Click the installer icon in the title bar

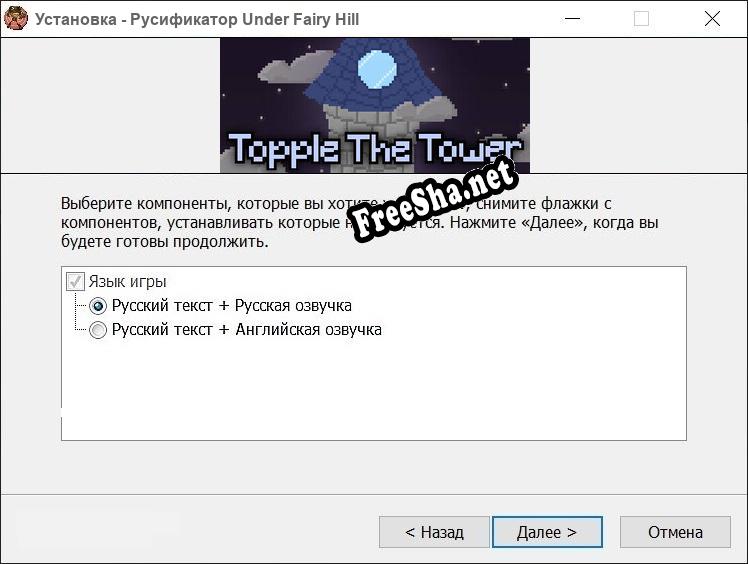coord(16,19)
